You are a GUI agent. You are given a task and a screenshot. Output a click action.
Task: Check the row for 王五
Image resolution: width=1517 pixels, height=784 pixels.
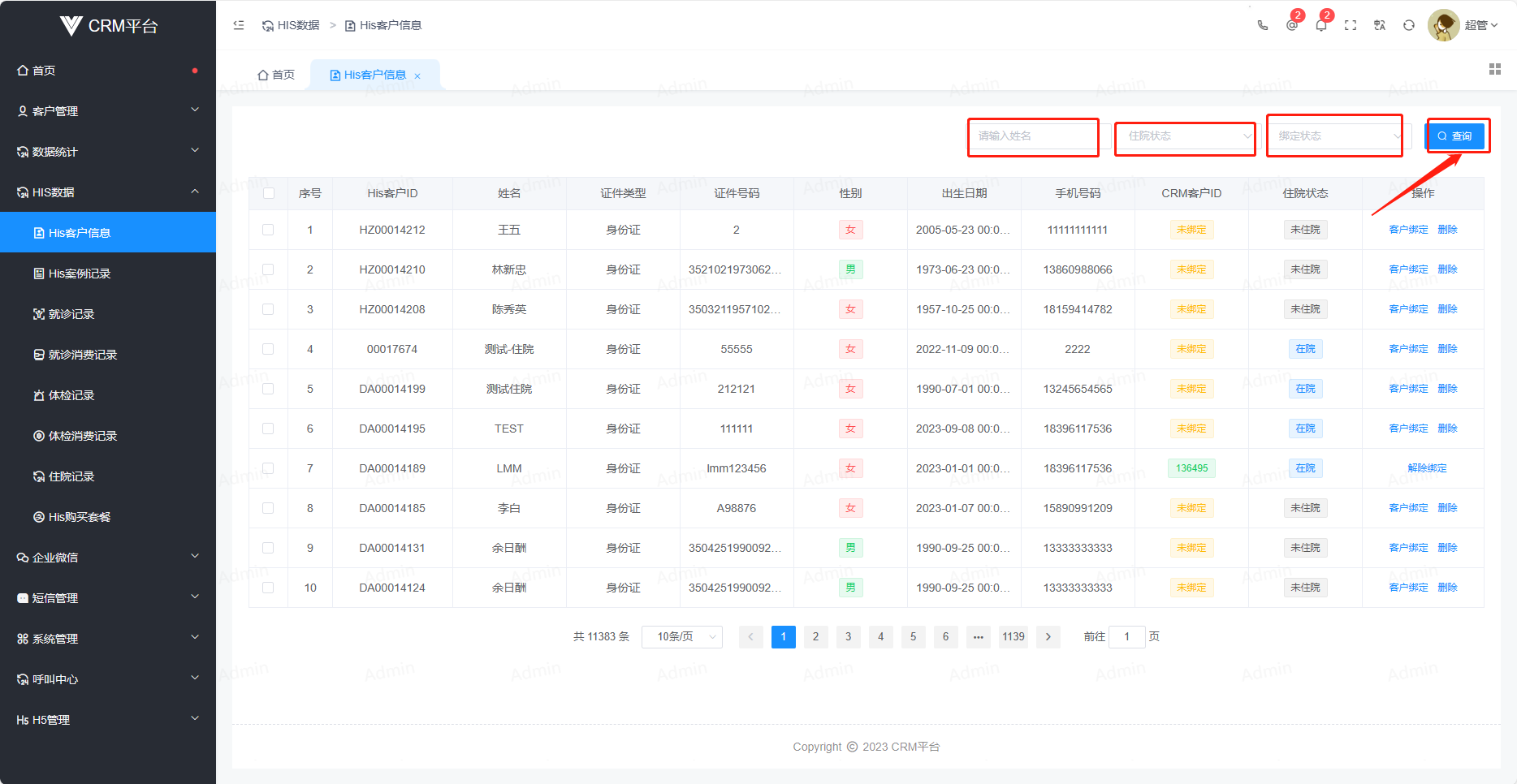click(x=268, y=230)
